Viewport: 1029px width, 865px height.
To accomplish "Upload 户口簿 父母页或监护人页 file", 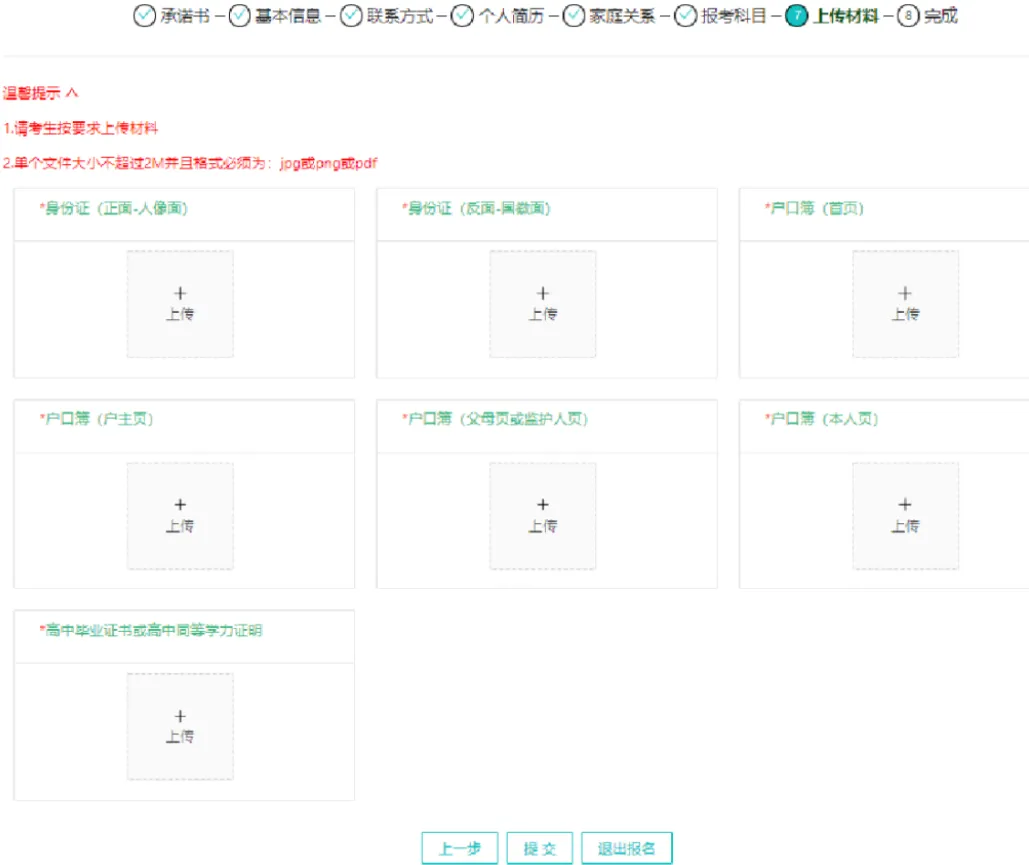I will [x=543, y=516].
